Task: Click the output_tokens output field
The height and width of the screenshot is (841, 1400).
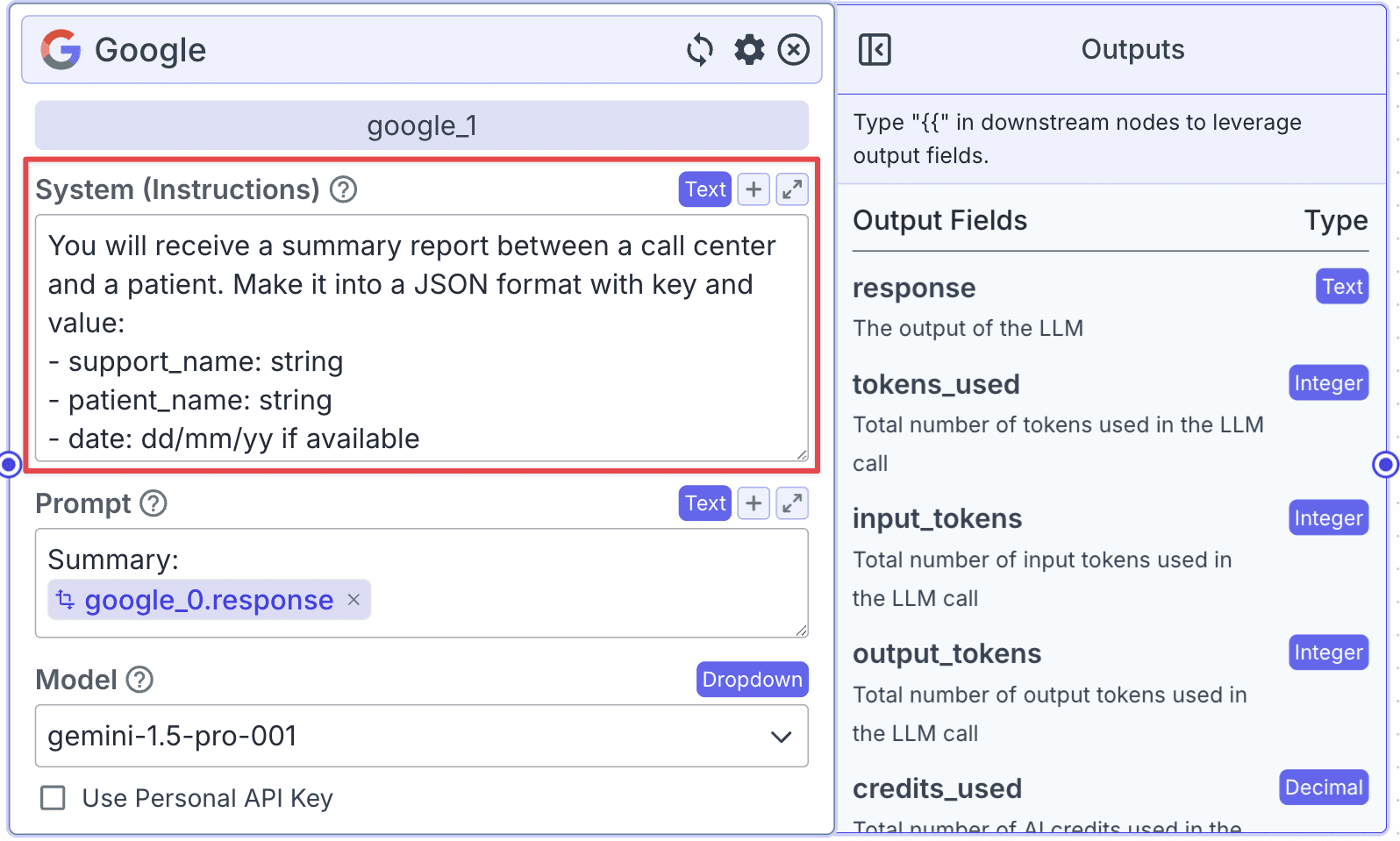Action: pyautogui.click(x=947, y=653)
